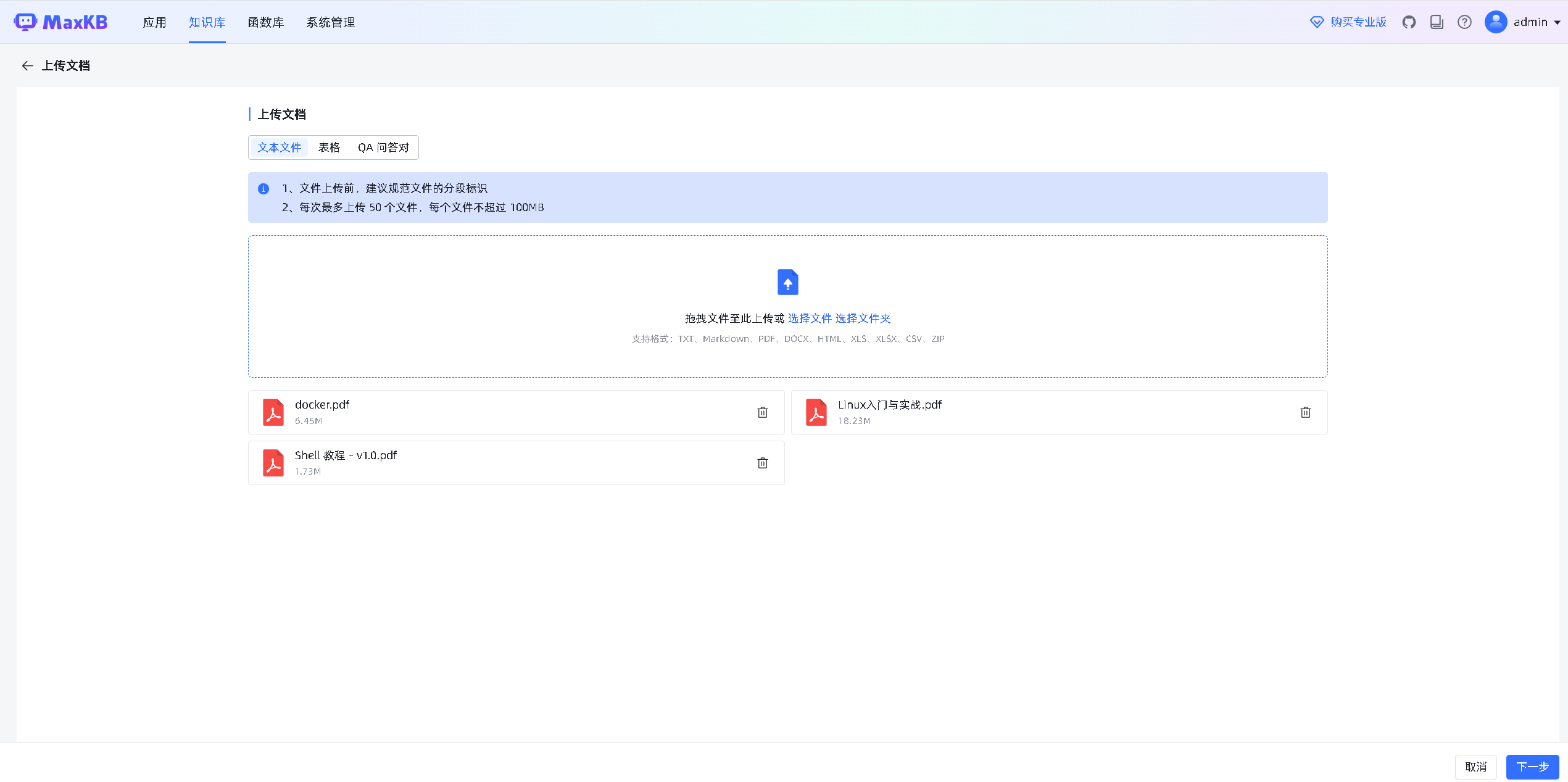This screenshot has height=782, width=1568.
Task: Click the blue upload file icon
Action: pos(787,282)
